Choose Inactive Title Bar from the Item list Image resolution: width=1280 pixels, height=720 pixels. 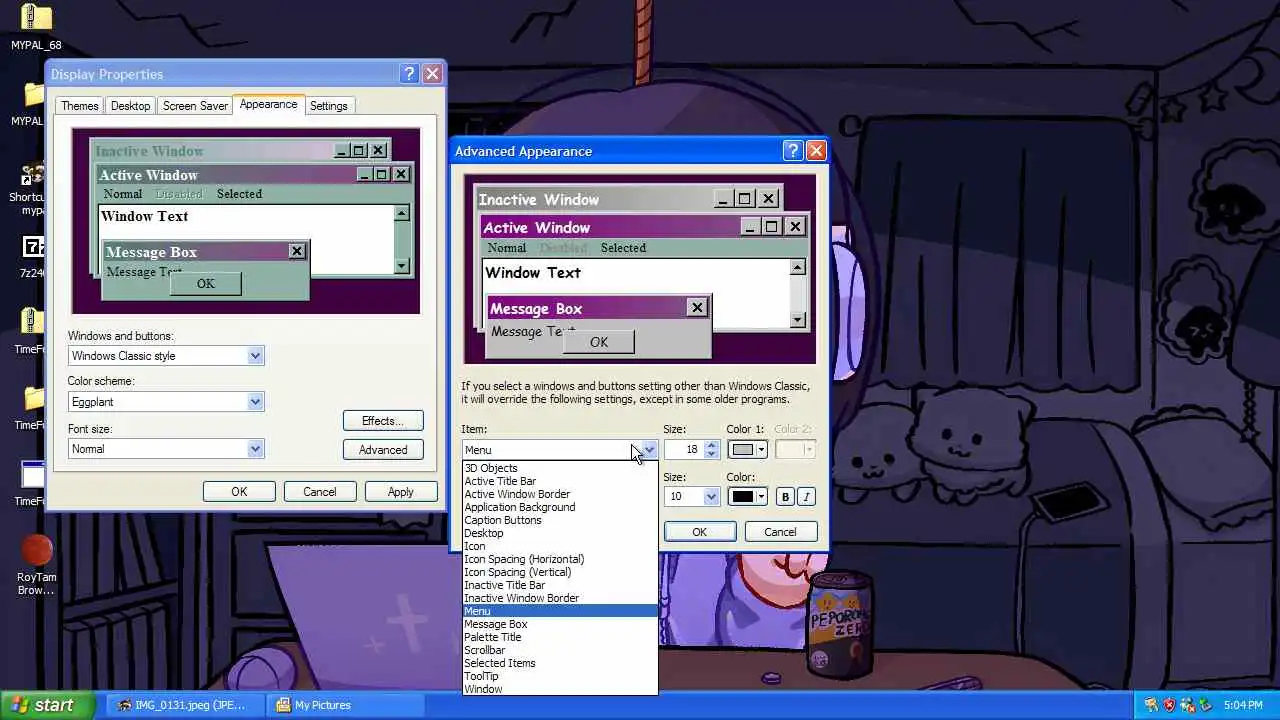pyautogui.click(x=560, y=585)
